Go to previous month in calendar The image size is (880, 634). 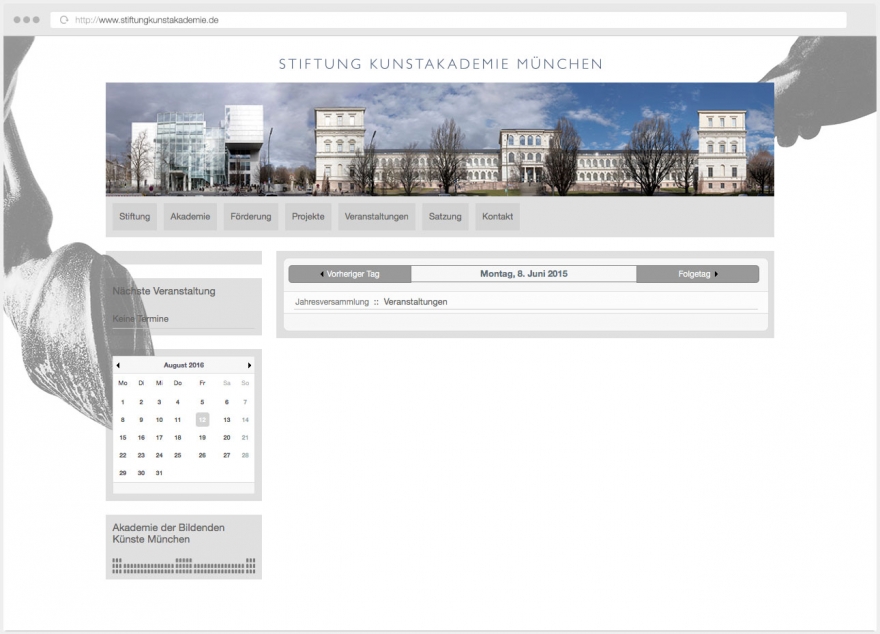pyautogui.click(x=118, y=365)
